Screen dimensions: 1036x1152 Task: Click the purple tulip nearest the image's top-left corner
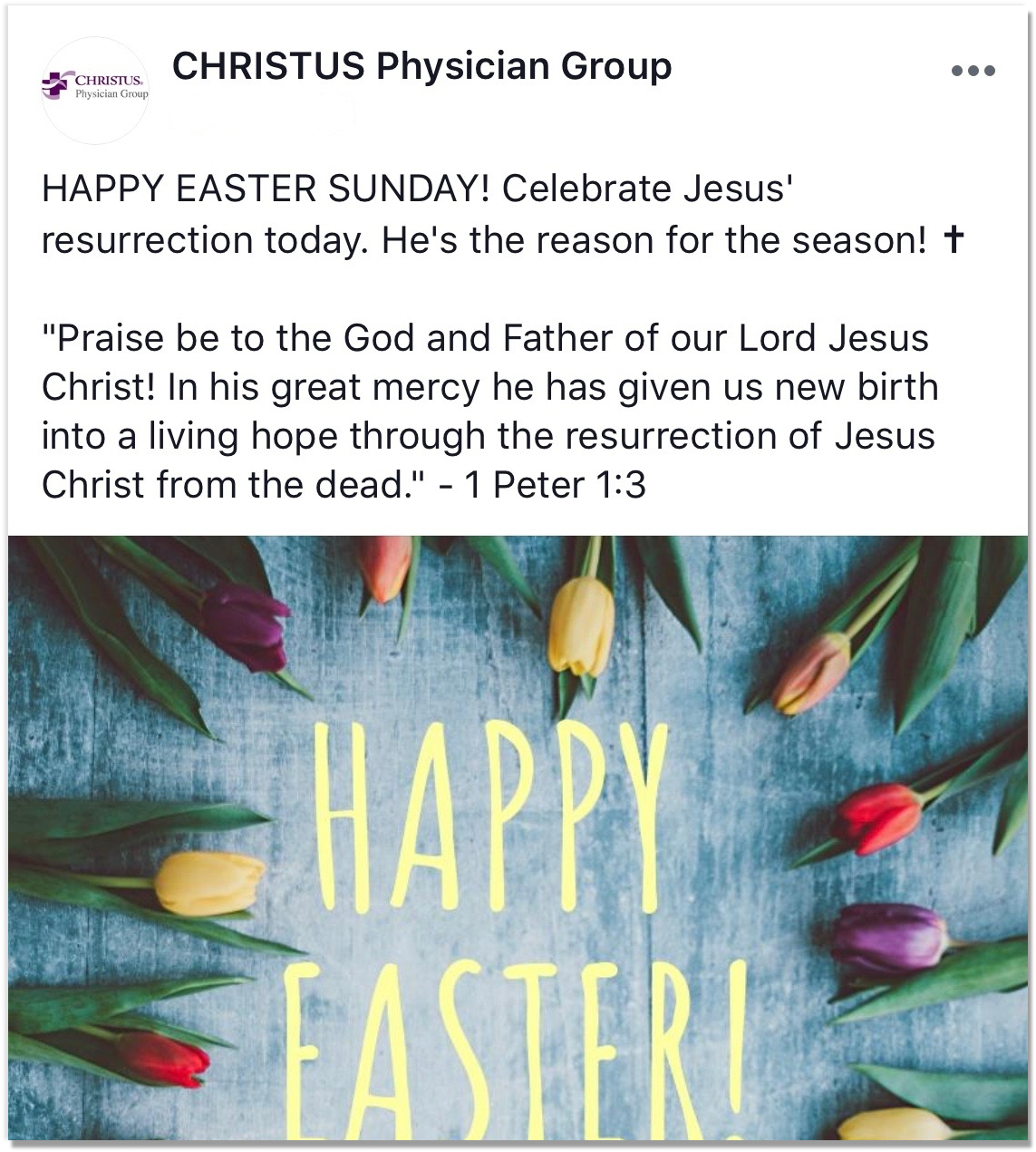pyautogui.click(x=245, y=627)
